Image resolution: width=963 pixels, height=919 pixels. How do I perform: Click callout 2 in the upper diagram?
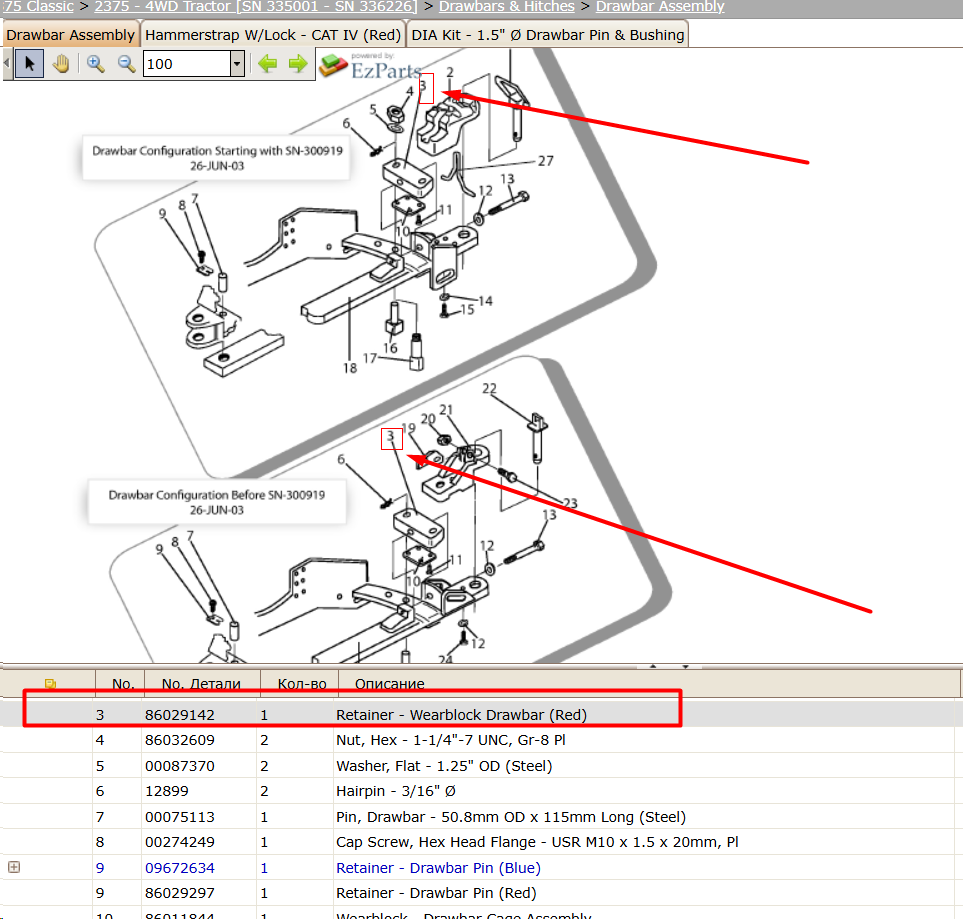[450, 72]
